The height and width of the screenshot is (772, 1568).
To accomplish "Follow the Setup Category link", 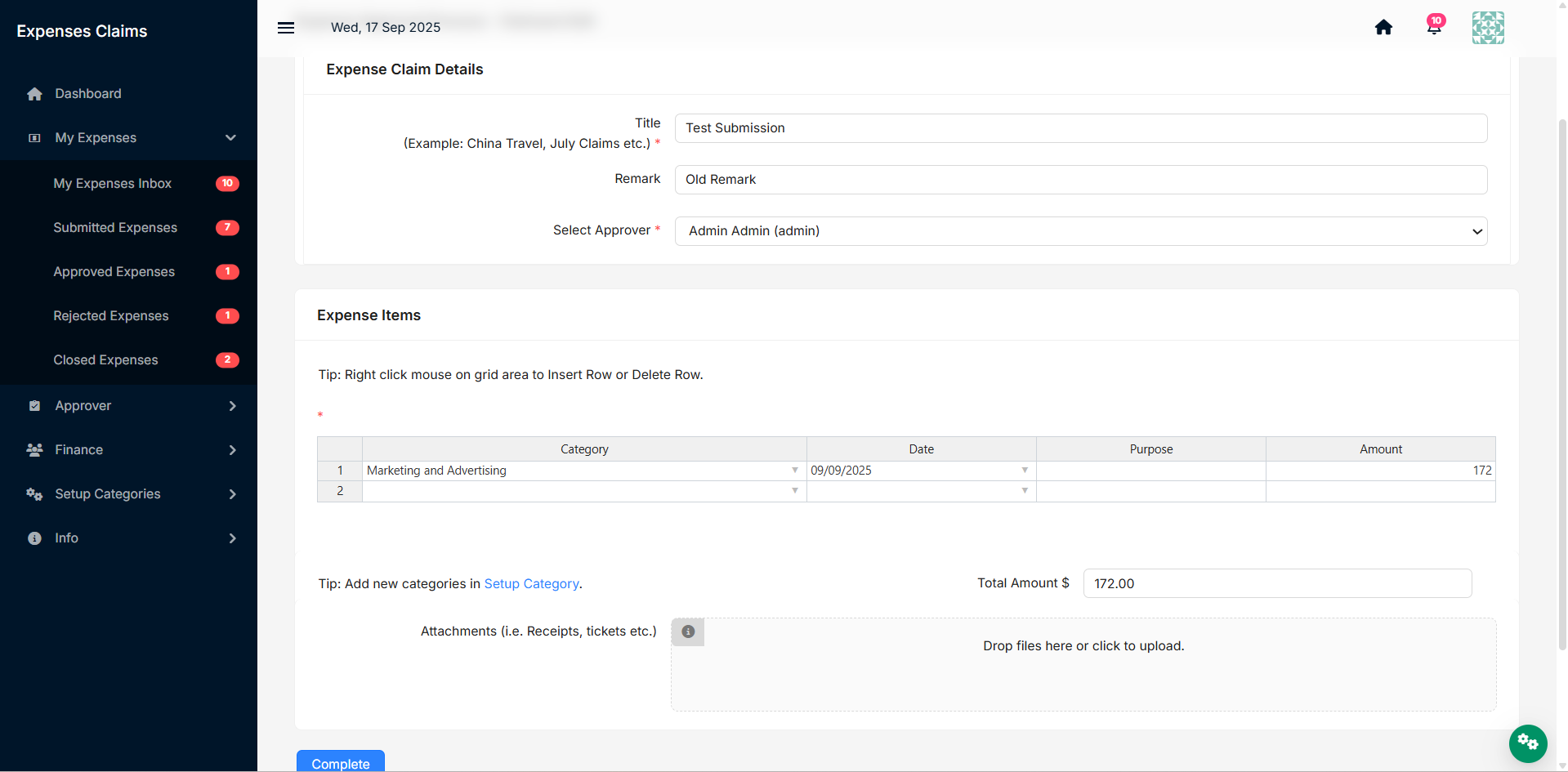I will click(x=532, y=584).
